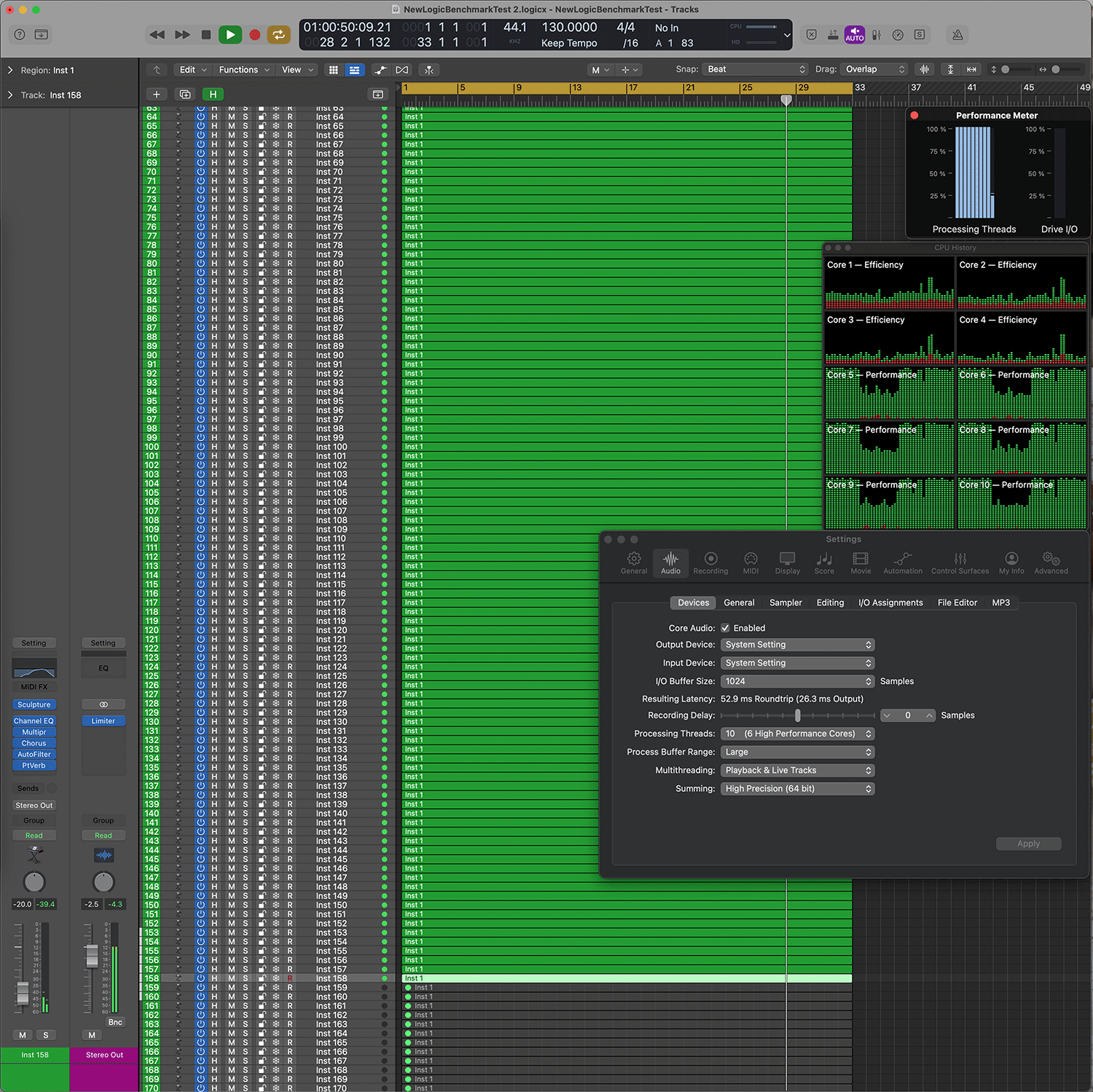
Task: Expand the Snap Beat dropdown
Action: [x=756, y=69]
